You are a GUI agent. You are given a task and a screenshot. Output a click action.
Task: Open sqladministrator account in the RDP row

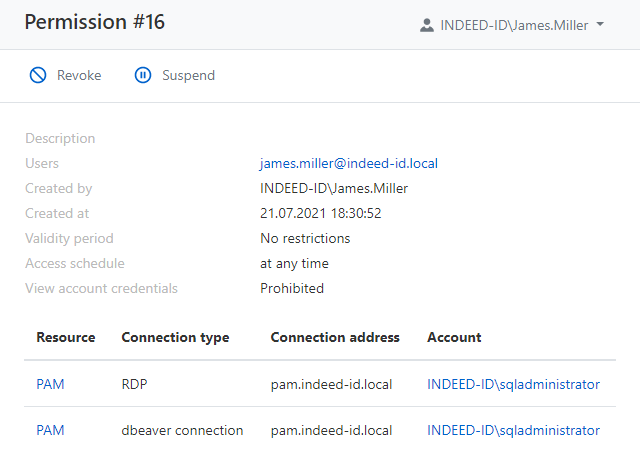point(513,384)
